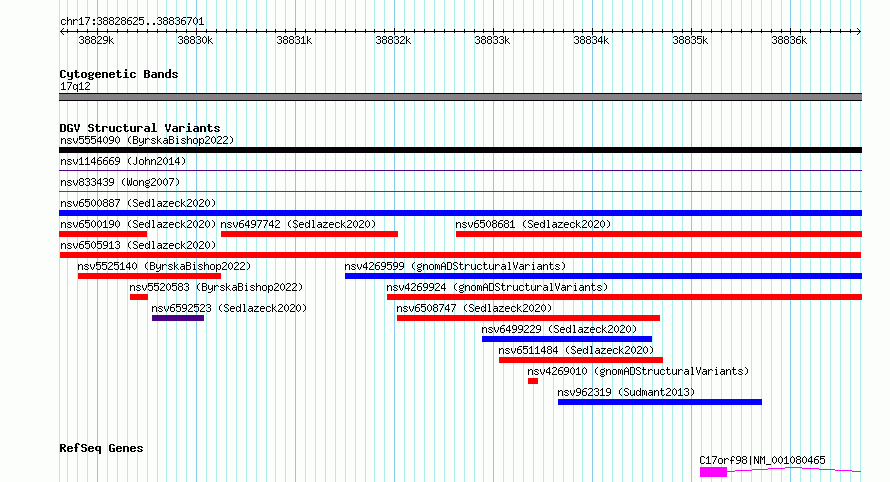Viewport: 890px width, 482px height.
Task: Open the nsv4269924 (gnomADStructuralVariants) label
Action: pyautogui.click(x=497, y=287)
